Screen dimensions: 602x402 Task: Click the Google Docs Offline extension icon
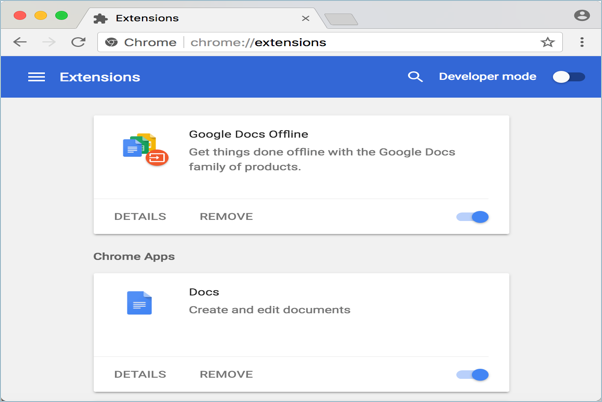click(x=145, y=149)
